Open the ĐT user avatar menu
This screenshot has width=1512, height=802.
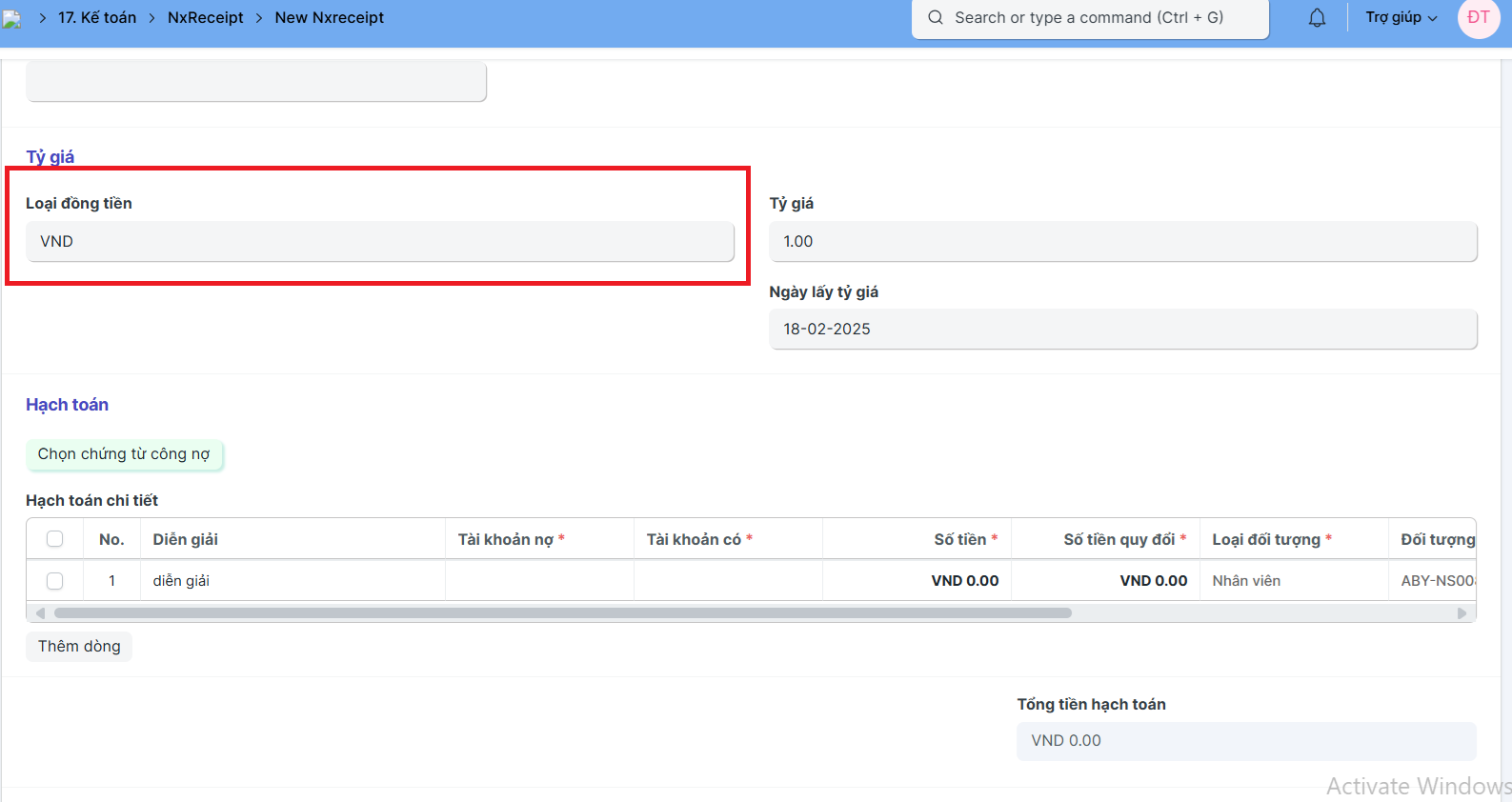[1478, 18]
